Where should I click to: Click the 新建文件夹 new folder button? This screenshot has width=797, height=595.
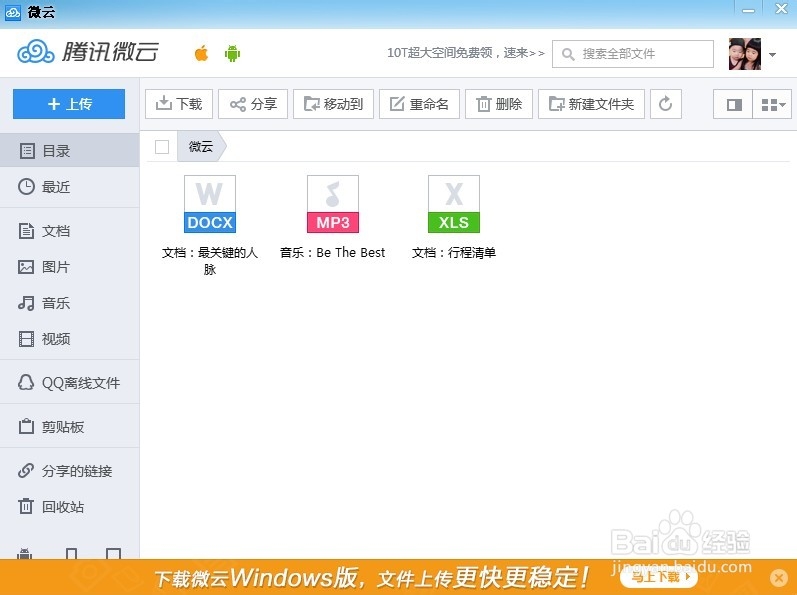591,104
